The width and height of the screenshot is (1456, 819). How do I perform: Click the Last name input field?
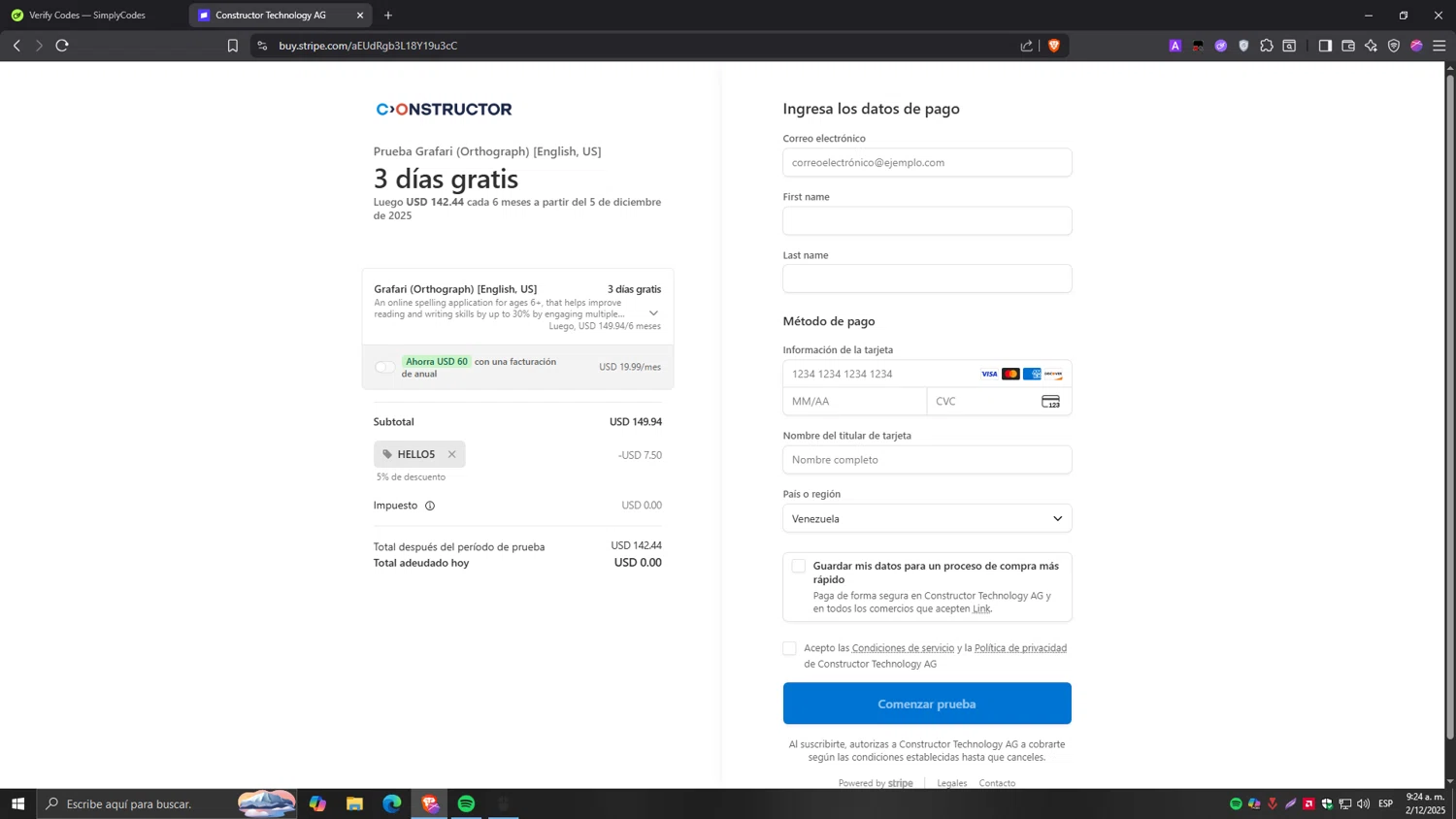(927, 278)
